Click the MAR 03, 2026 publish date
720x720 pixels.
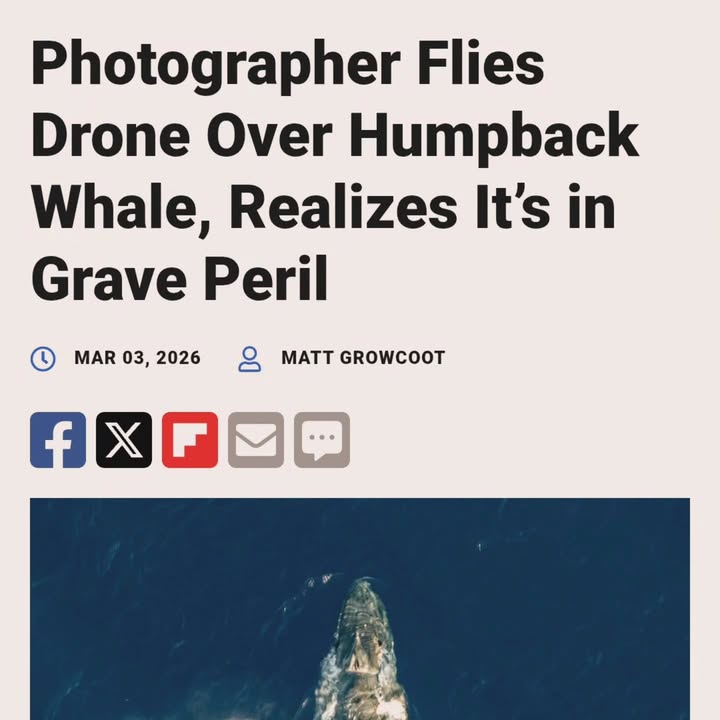137,358
